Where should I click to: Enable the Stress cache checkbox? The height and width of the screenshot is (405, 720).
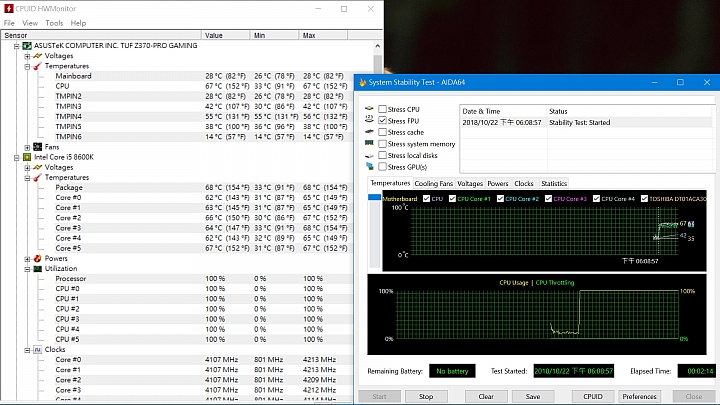[382, 132]
